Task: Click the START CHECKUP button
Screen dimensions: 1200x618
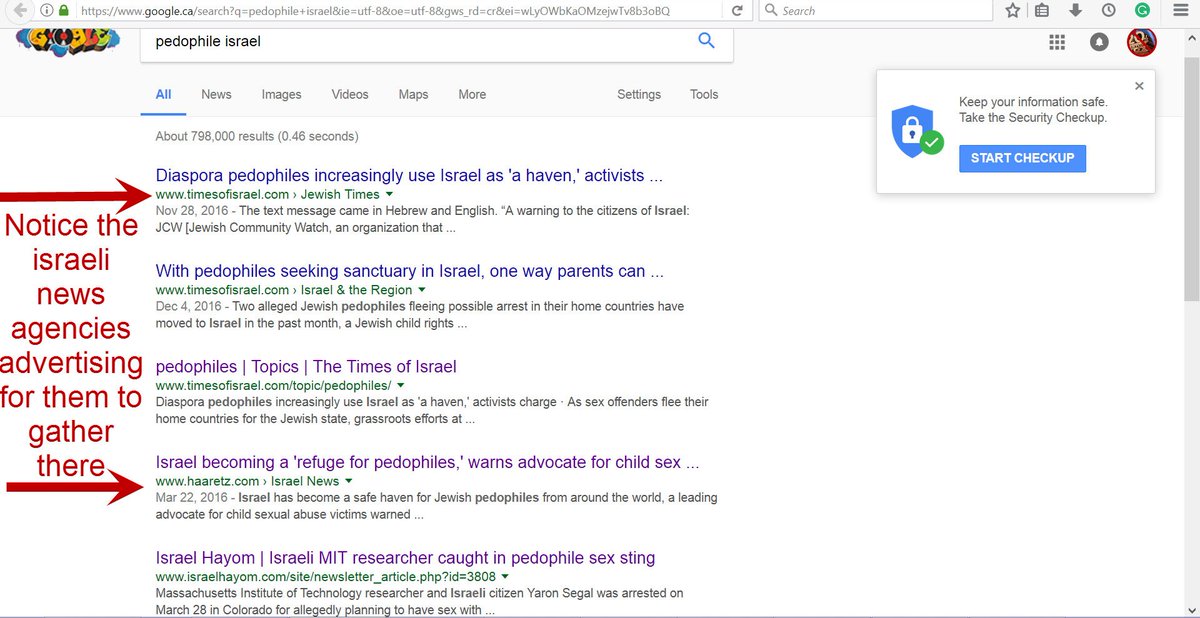Action: point(1022,158)
